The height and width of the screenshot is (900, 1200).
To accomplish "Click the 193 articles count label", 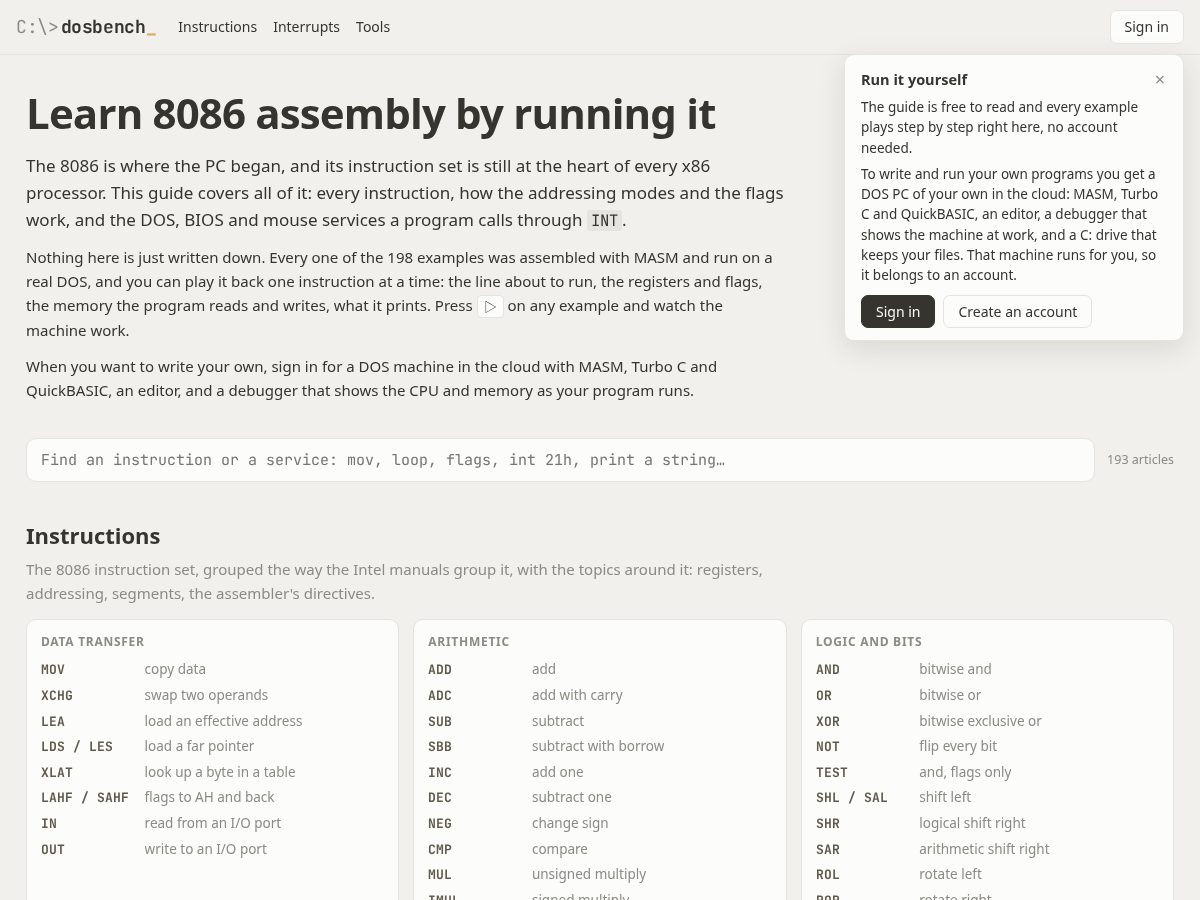I will [x=1140, y=460].
